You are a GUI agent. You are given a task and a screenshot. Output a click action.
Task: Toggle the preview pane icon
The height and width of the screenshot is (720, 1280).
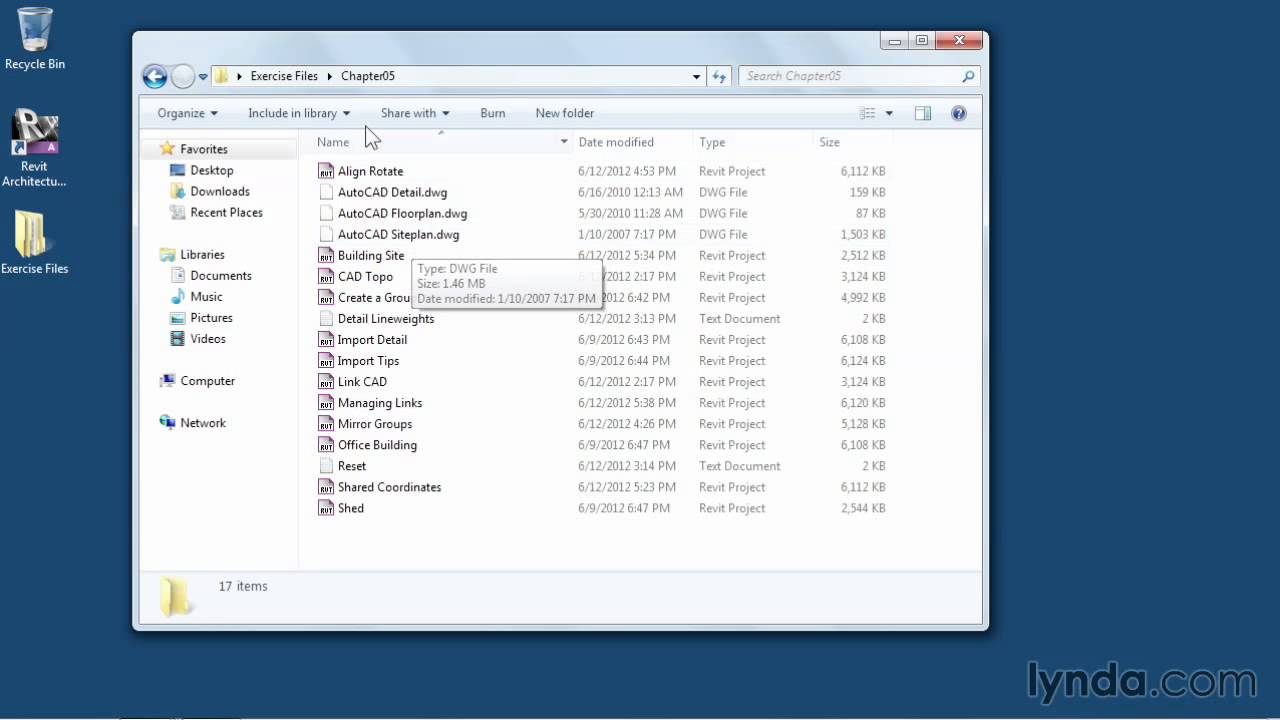923,113
